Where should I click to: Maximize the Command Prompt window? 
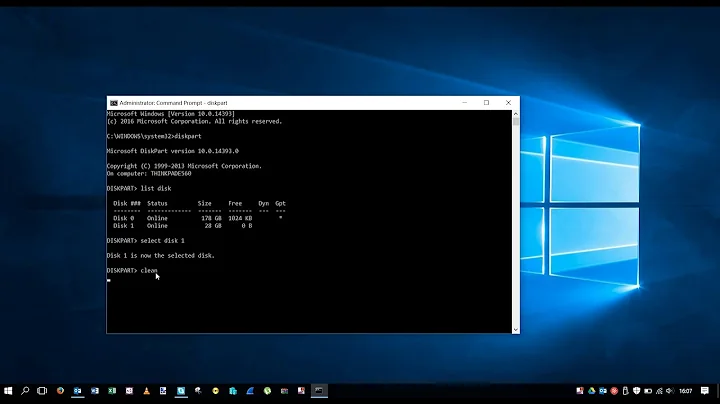coord(486,103)
